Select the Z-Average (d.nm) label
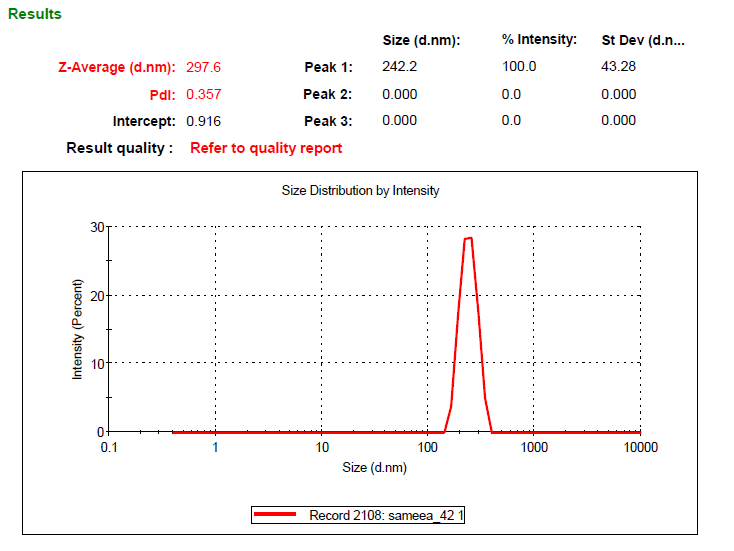 [117, 67]
